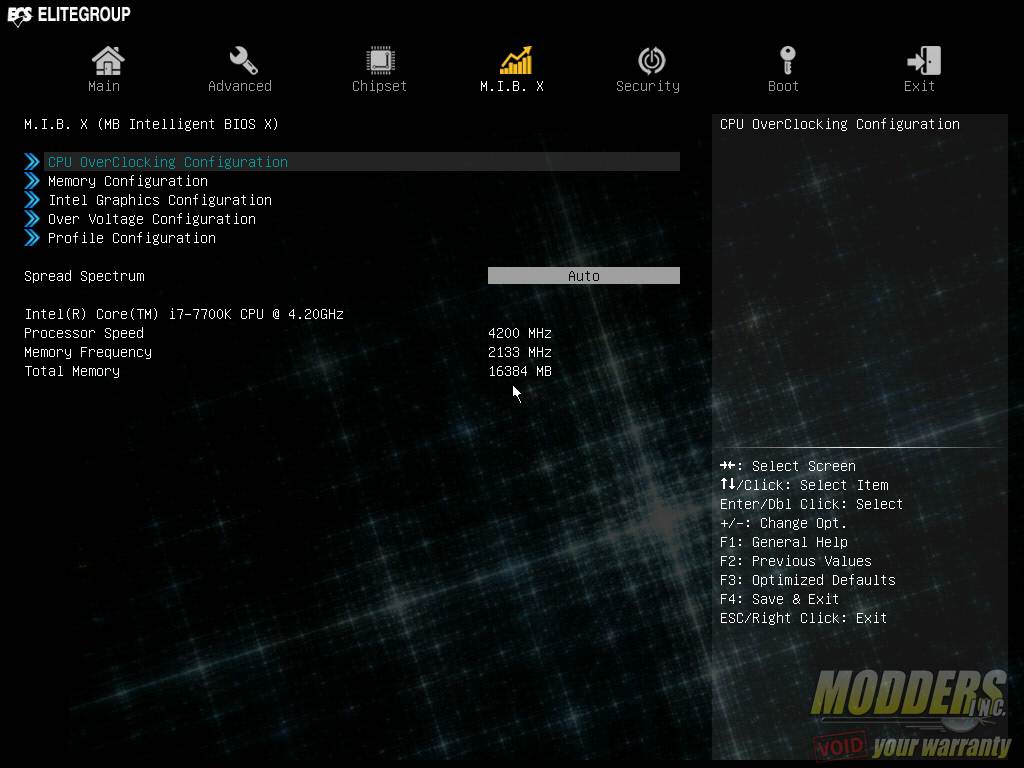This screenshot has height=768, width=1024.
Task: Open the Spread Spectrum Auto dropdown
Action: pos(584,276)
